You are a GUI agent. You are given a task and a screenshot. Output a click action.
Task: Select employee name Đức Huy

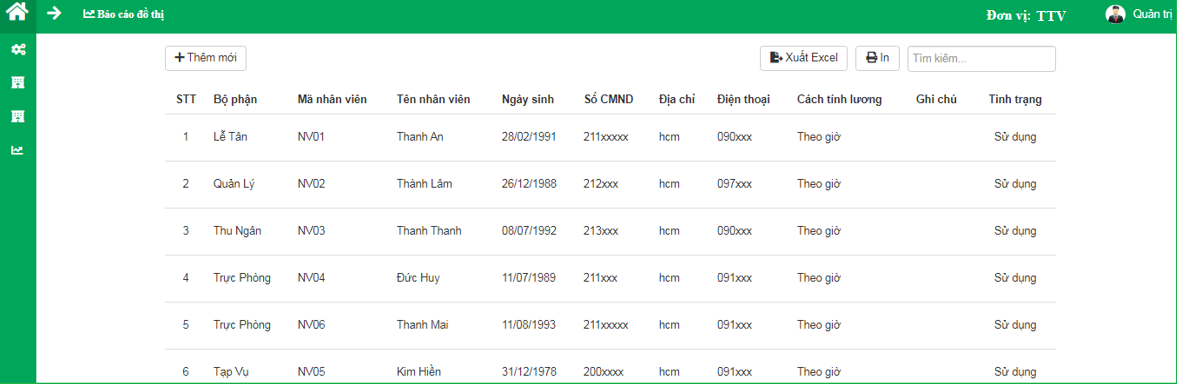pyautogui.click(x=418, y=278)
